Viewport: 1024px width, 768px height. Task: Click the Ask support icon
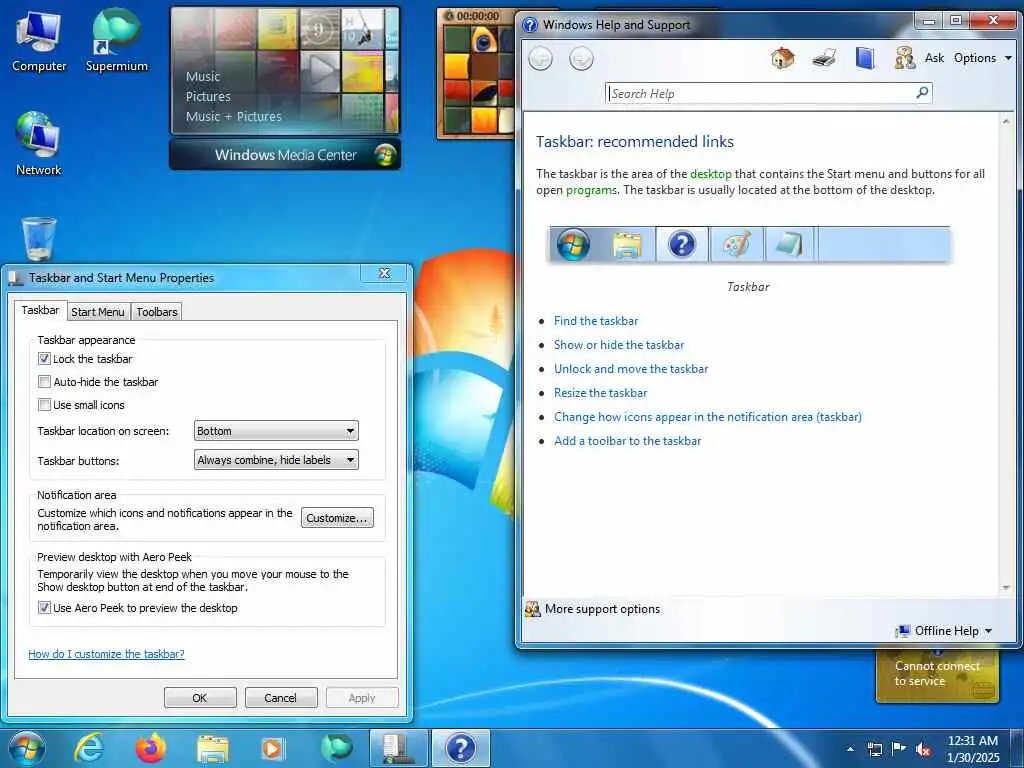(x=904, y=58)
